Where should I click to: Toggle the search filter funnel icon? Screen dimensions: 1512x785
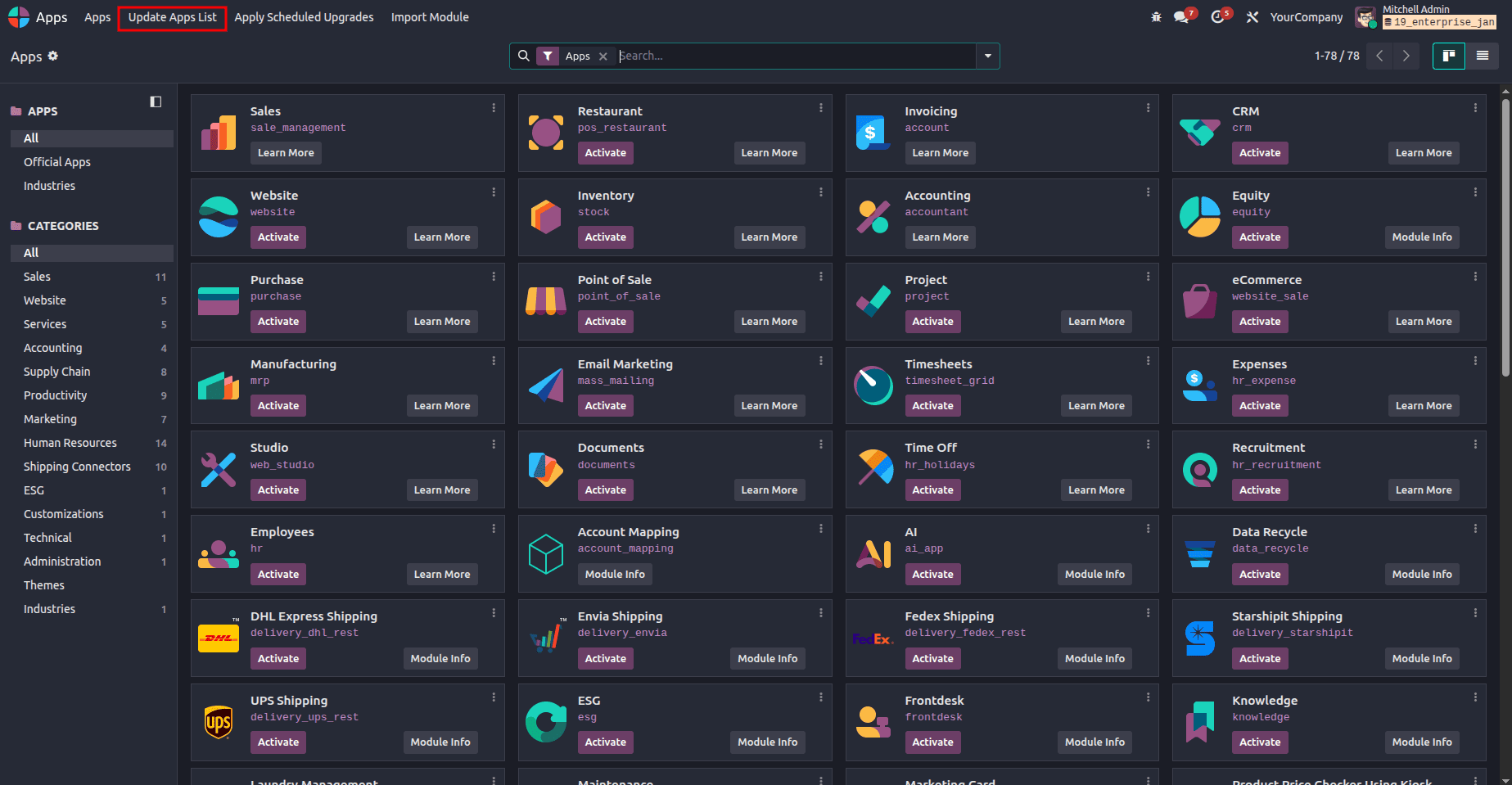[547, 56]
